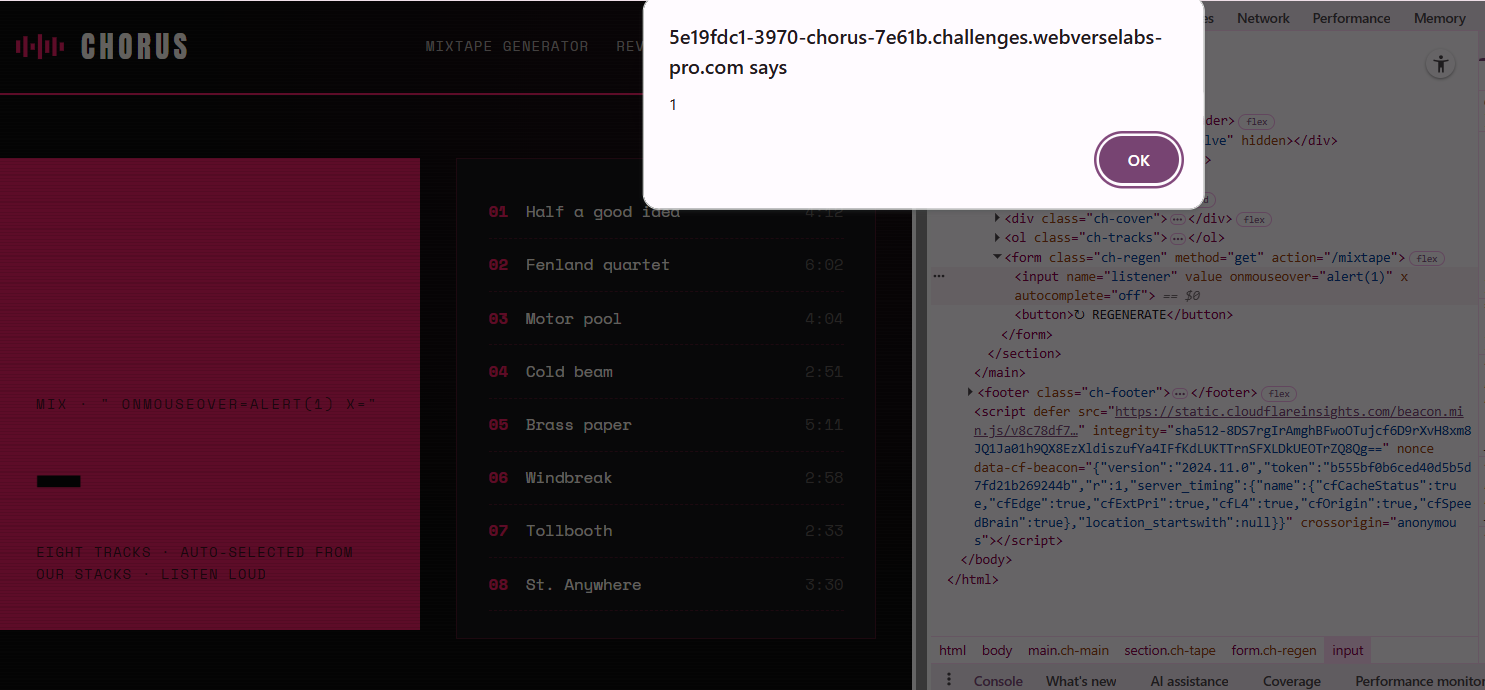Open the accessibility tree toggle icon
The height and width of the screenshot is (690, 1485).
(x=1440, y=65)
